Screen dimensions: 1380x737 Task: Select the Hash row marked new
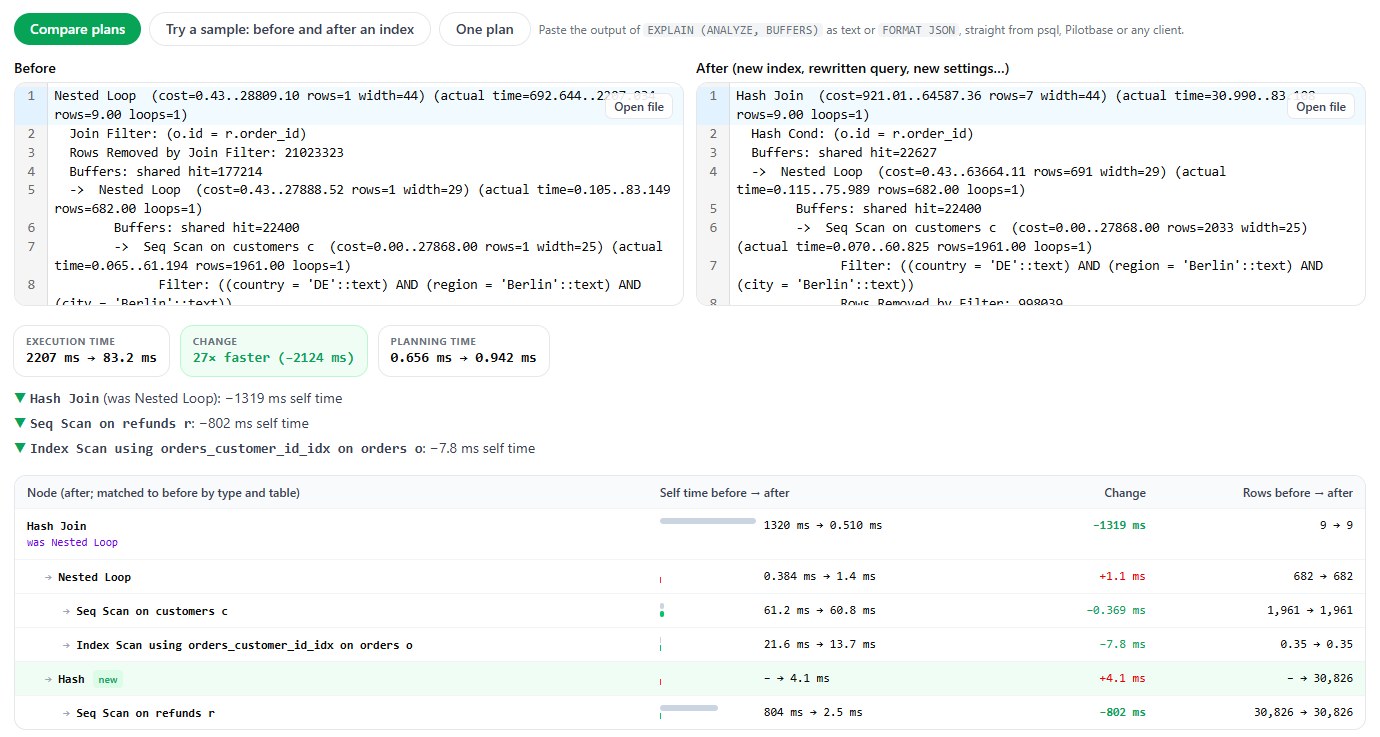point(690,679)
